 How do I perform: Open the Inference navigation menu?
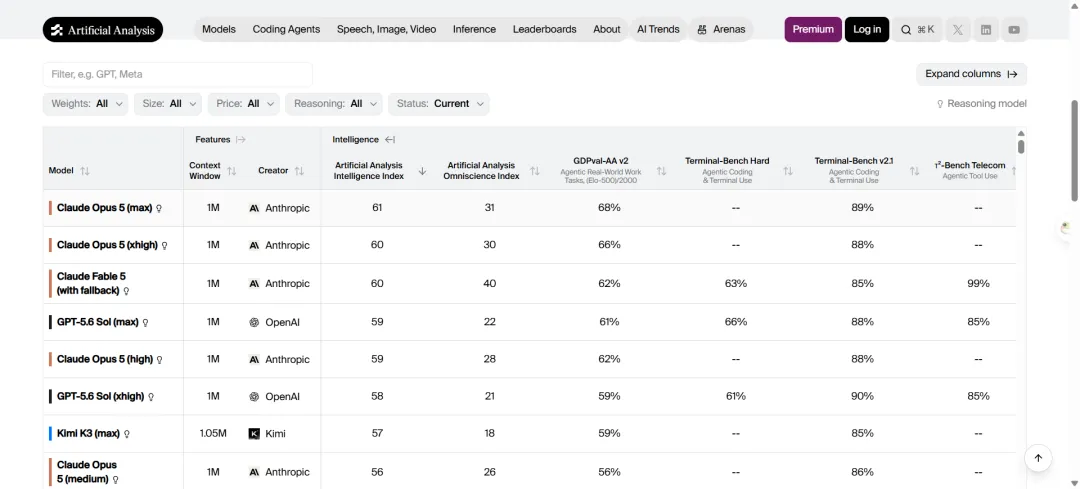pos(475,30)
